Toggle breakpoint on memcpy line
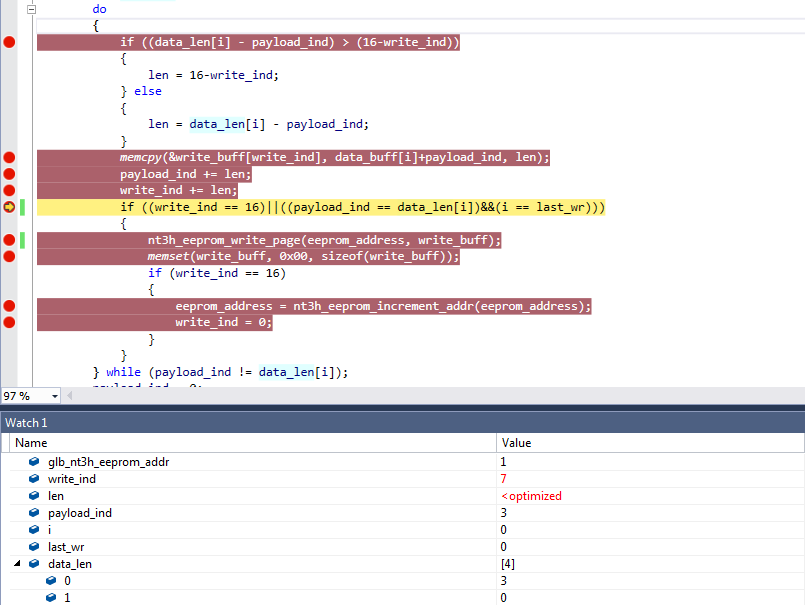This screenshot has width=805, height=605. (9, 158)
